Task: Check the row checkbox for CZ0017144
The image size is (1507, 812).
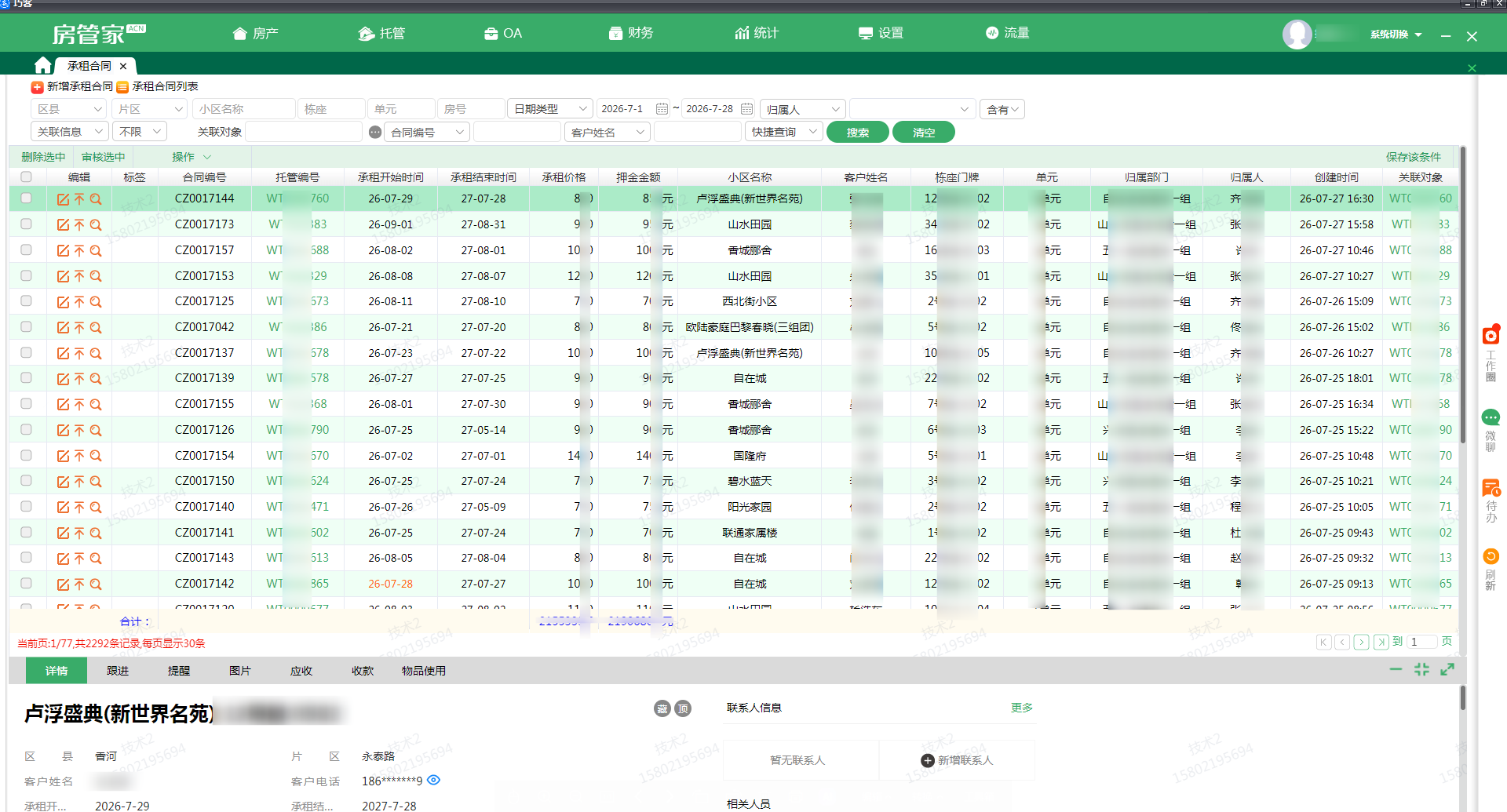Action: coord(26,198)
